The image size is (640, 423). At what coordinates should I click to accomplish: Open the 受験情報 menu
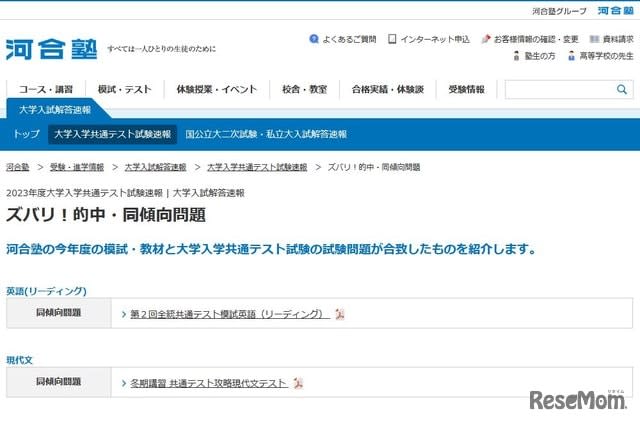tap(467, 89)
